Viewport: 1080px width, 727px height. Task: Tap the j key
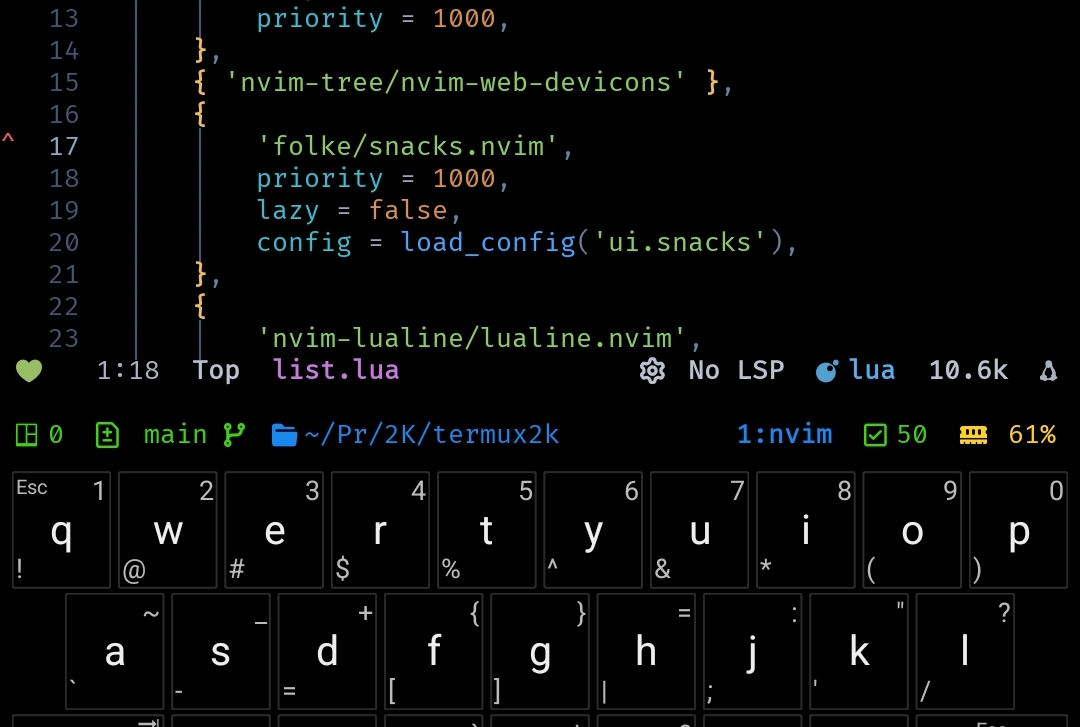752,651
